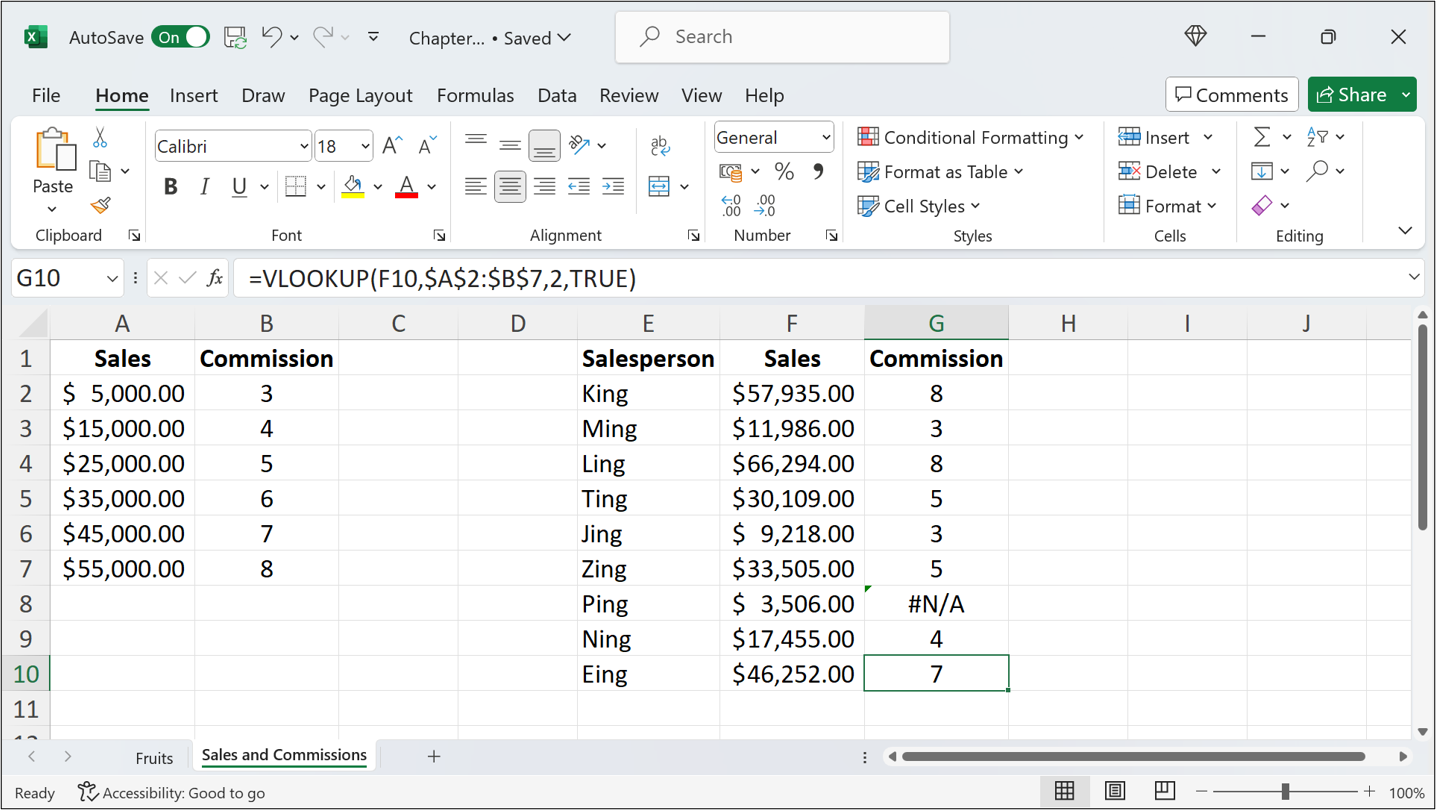1436x810 pixels.
Task: Toggle the AutoSave switch
Action: pos(181,37)
